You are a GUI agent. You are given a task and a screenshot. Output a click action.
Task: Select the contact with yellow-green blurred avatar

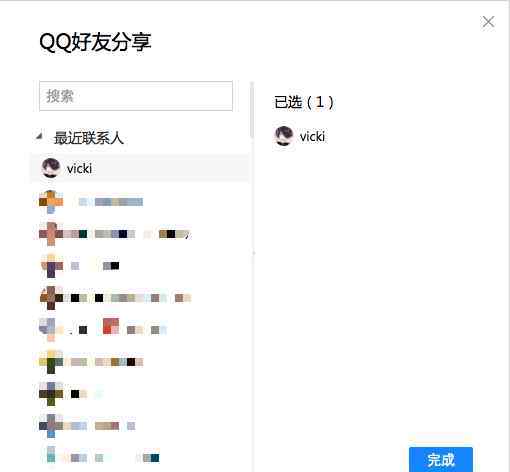pos(140,362)
